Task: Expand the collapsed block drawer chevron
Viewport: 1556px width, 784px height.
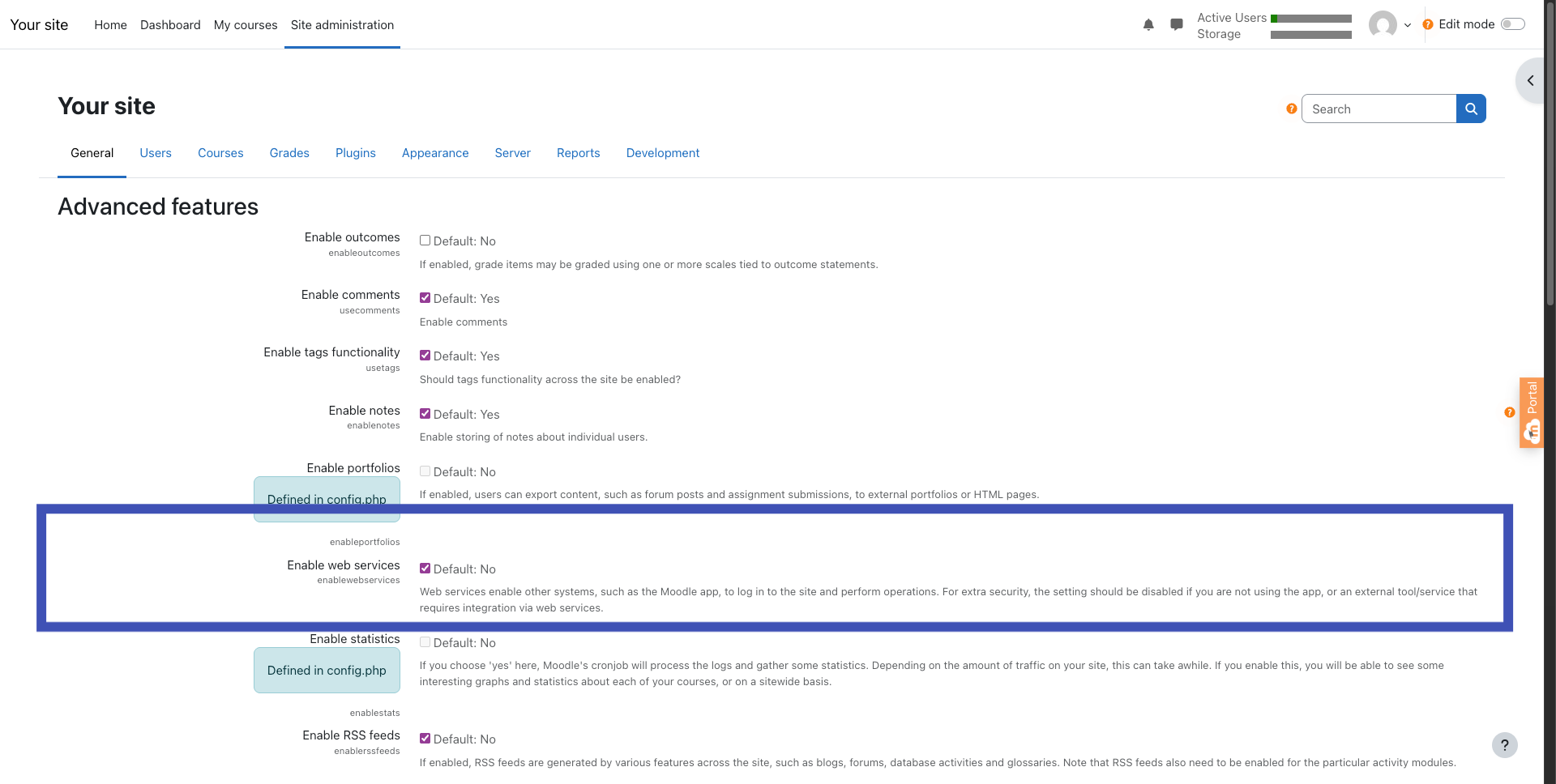Action: (x=1530, y=80)
